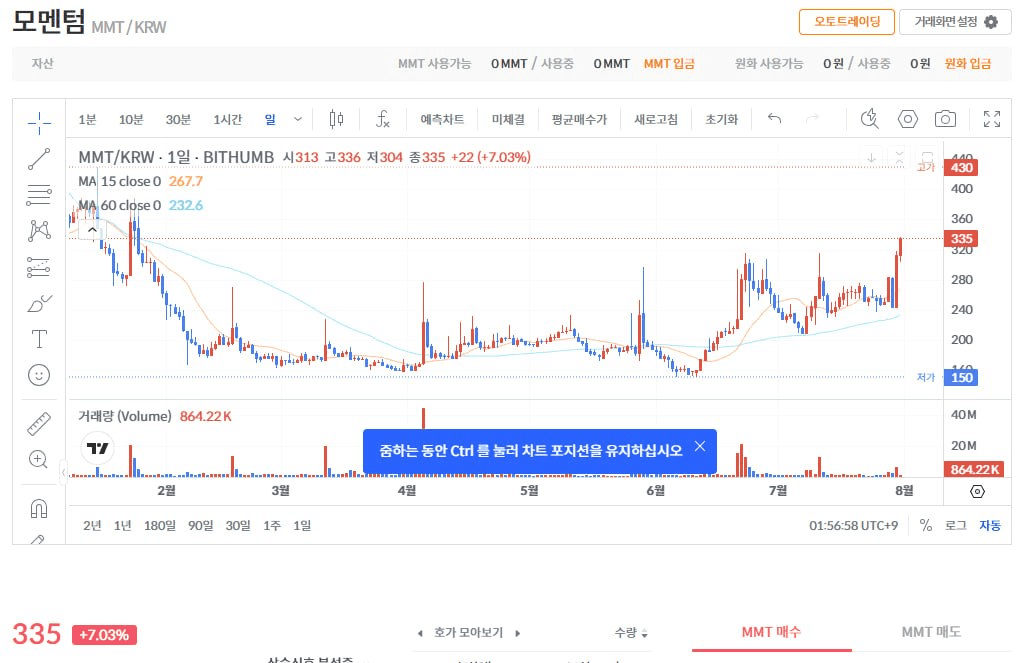Select the 1분 interval
Image resolution: width=1016 pixels, height=663 pixels.
[x=87, y=119]
